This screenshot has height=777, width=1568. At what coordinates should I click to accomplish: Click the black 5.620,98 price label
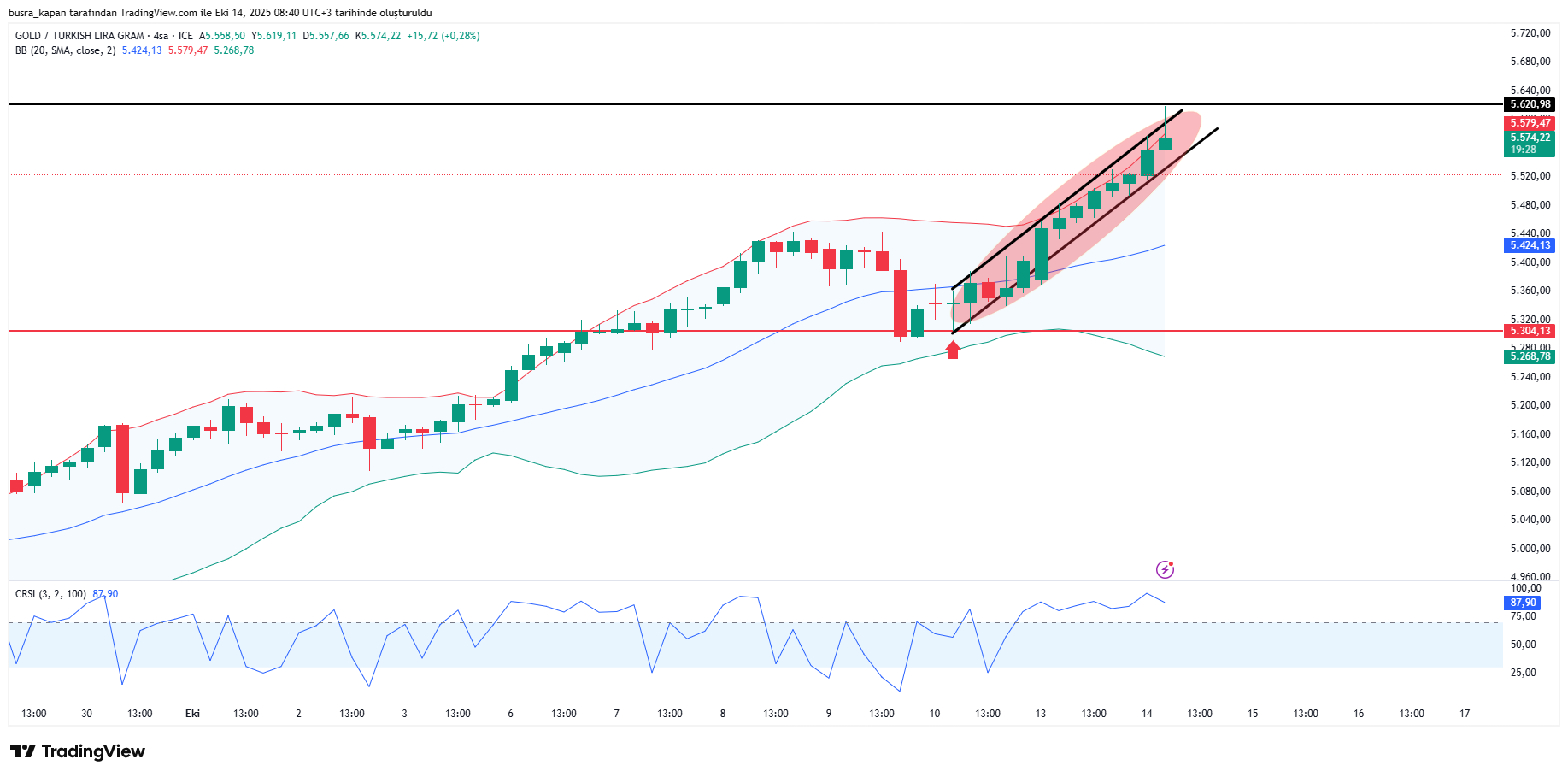(1529, 104)
